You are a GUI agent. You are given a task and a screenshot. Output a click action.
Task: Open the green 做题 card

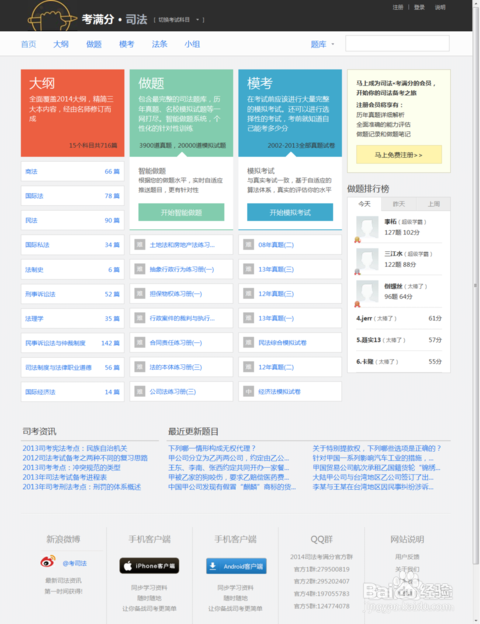tap(181, 113)
